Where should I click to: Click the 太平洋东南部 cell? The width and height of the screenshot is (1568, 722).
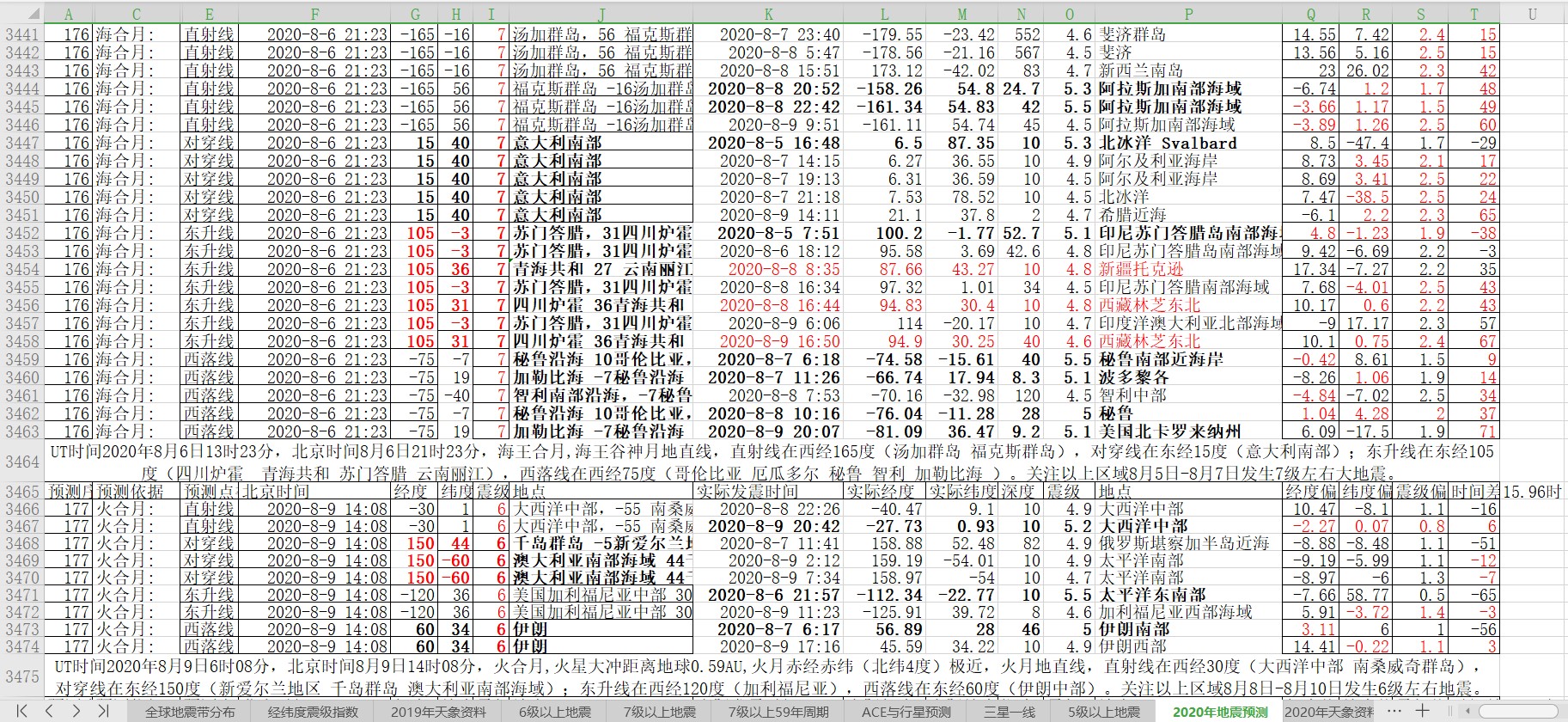click(1189, 595)
